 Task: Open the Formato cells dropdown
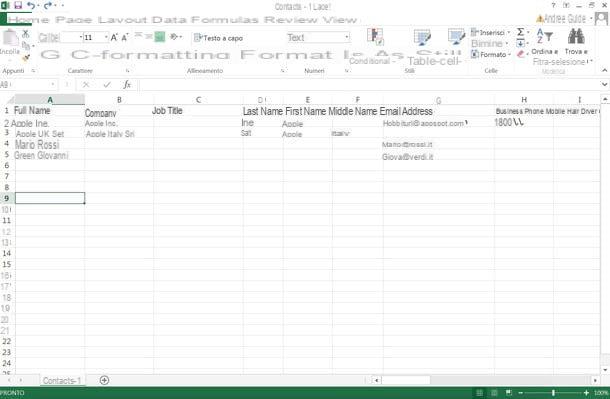tap(491, 55)
